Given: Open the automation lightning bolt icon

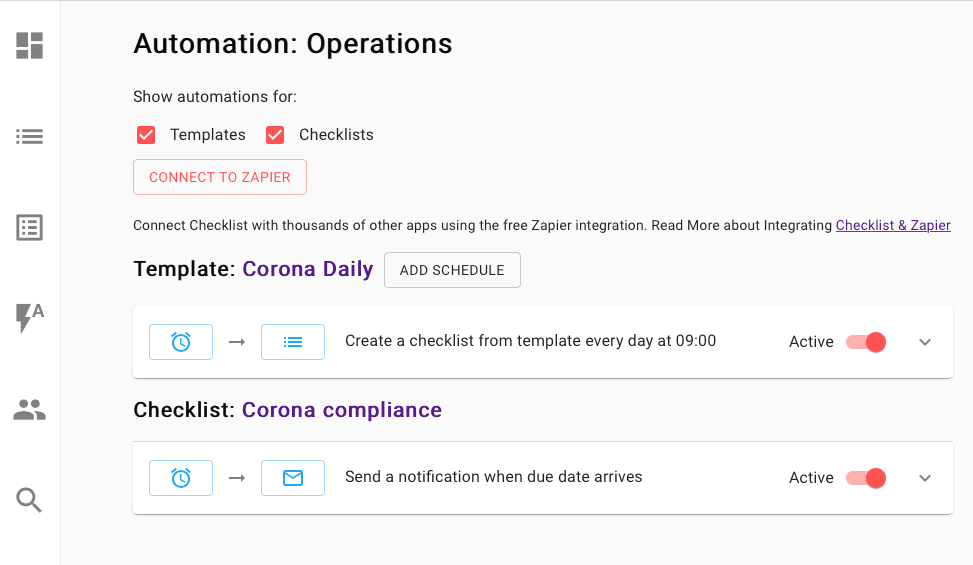Looking at the screenshot, I should 29,318.
